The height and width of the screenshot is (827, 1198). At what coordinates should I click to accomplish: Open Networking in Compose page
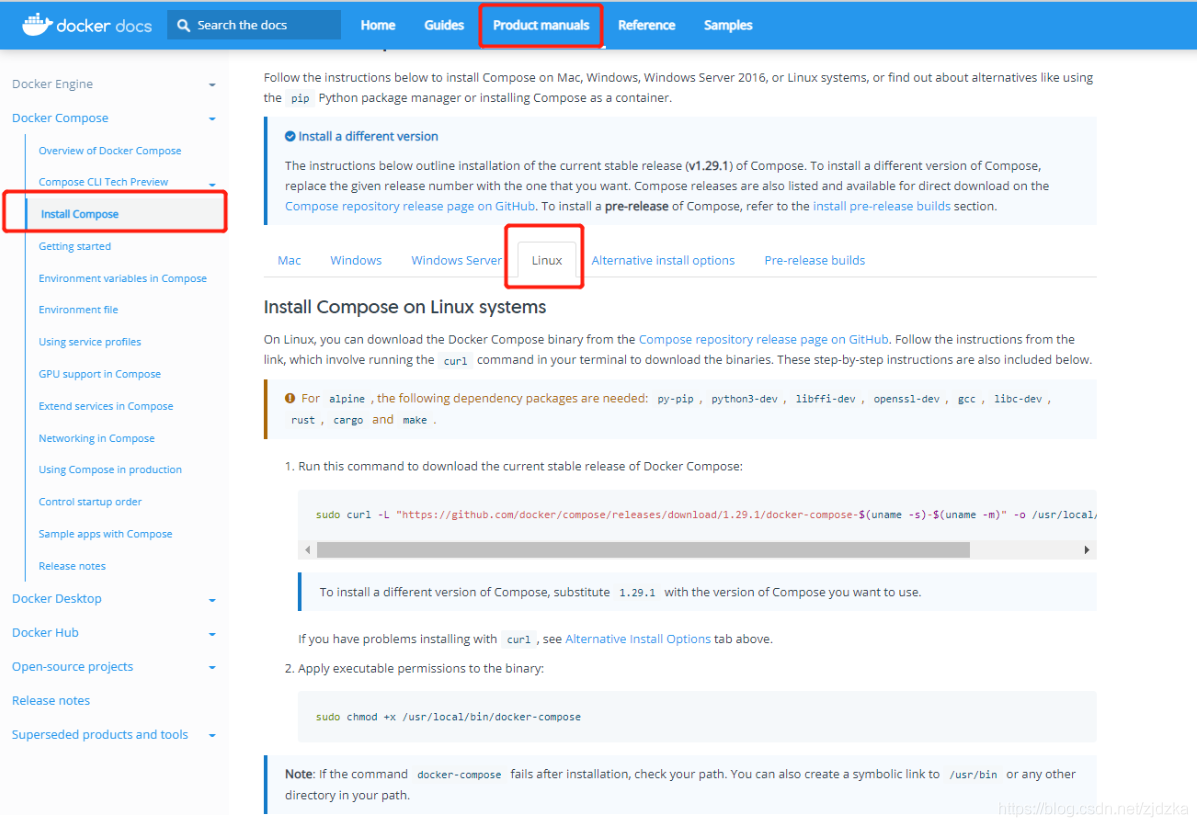click(97, 438)
